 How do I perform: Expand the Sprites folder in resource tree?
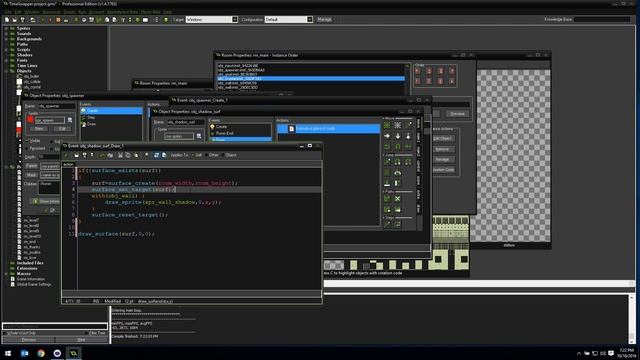(x=6, y=29)
